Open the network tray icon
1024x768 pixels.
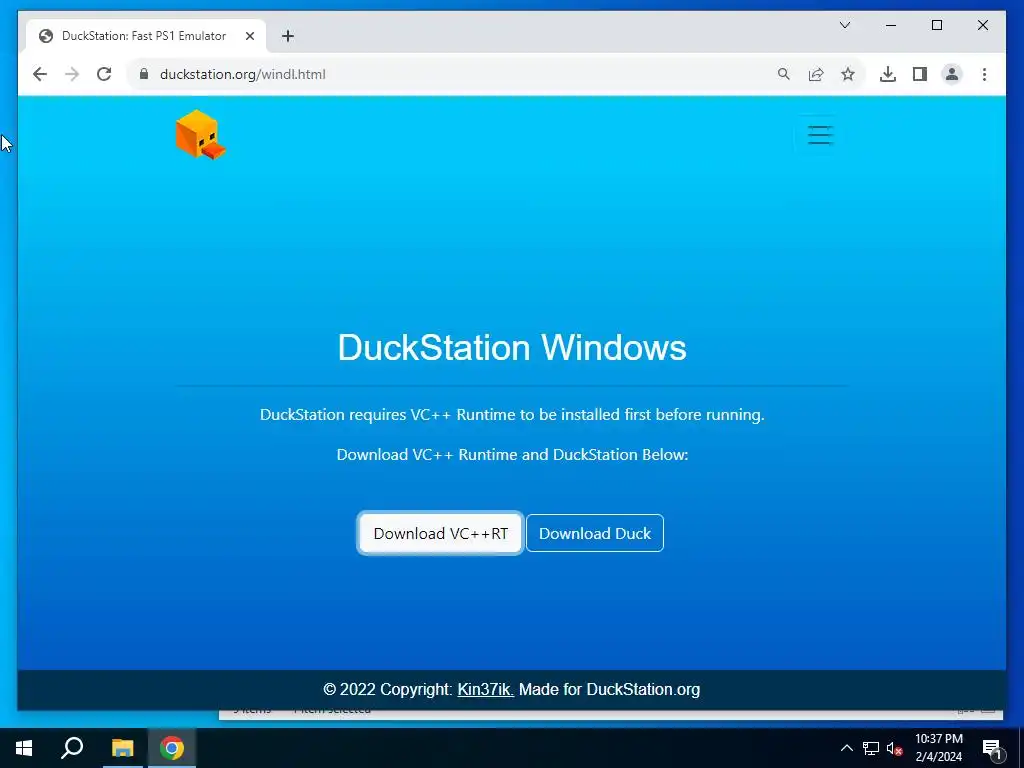tap(871, 748)
